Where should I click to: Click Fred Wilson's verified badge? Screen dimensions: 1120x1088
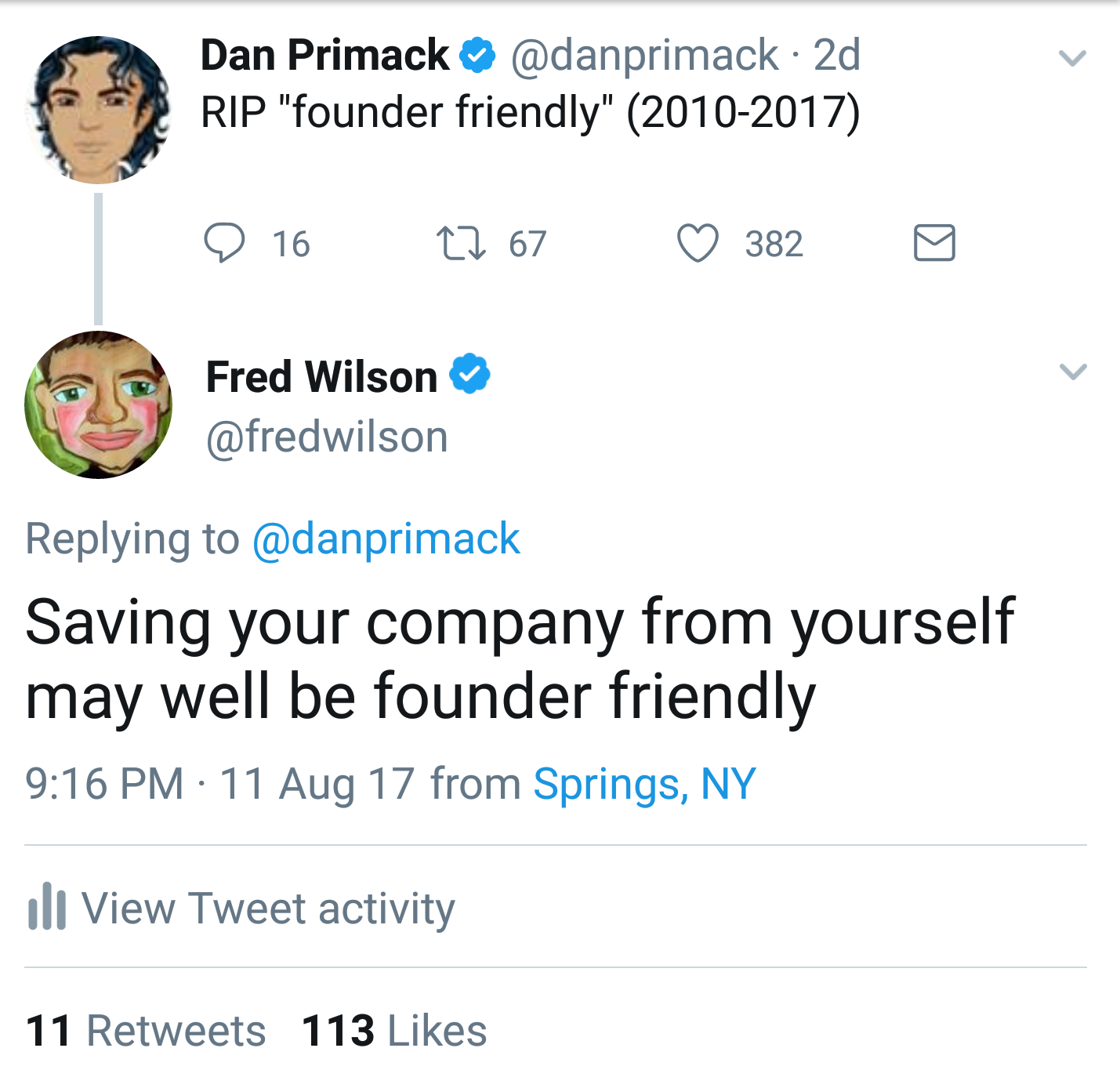point(469,375)
